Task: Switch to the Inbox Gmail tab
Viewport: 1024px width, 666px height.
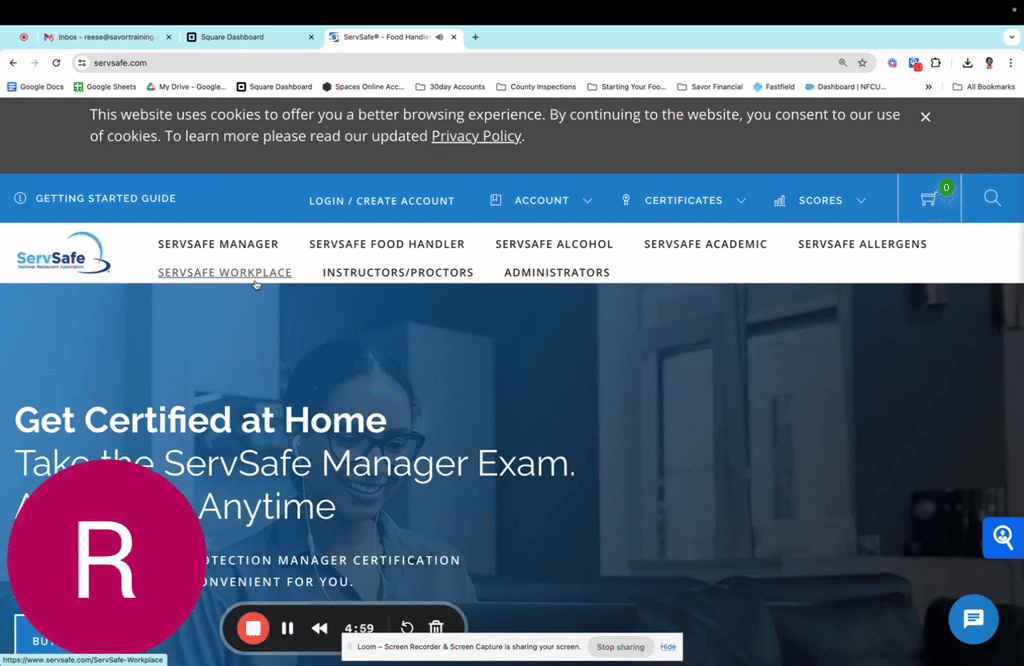Action: [106, 37]
